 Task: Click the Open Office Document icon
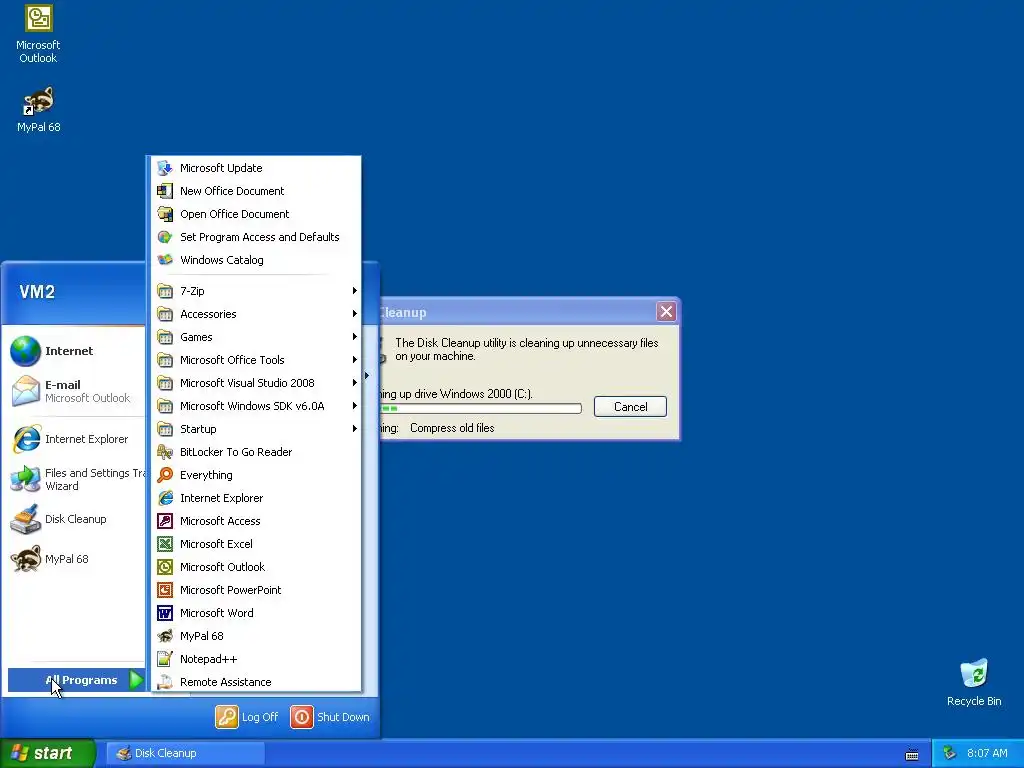point(165,214)
